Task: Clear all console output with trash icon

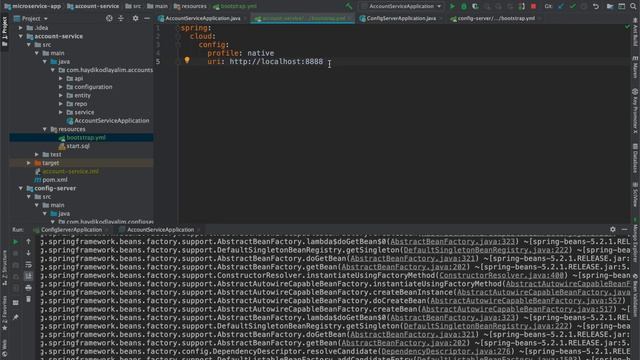Action: [28, 299]
